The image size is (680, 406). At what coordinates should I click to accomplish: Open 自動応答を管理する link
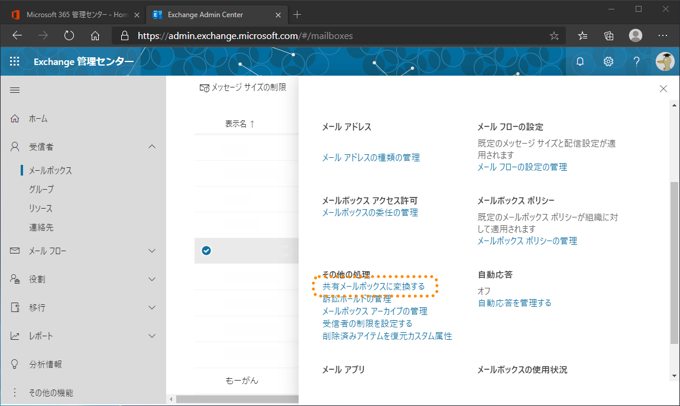tap(514, 303)
